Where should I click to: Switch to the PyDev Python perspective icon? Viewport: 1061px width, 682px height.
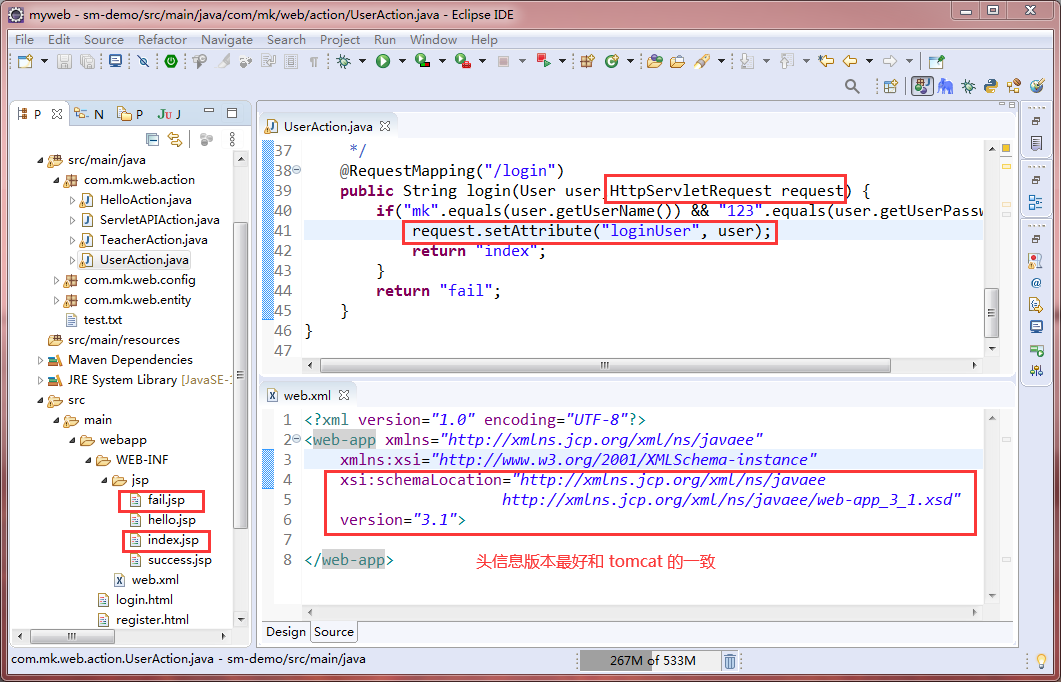pyautogui.click(x=991, y=86)
